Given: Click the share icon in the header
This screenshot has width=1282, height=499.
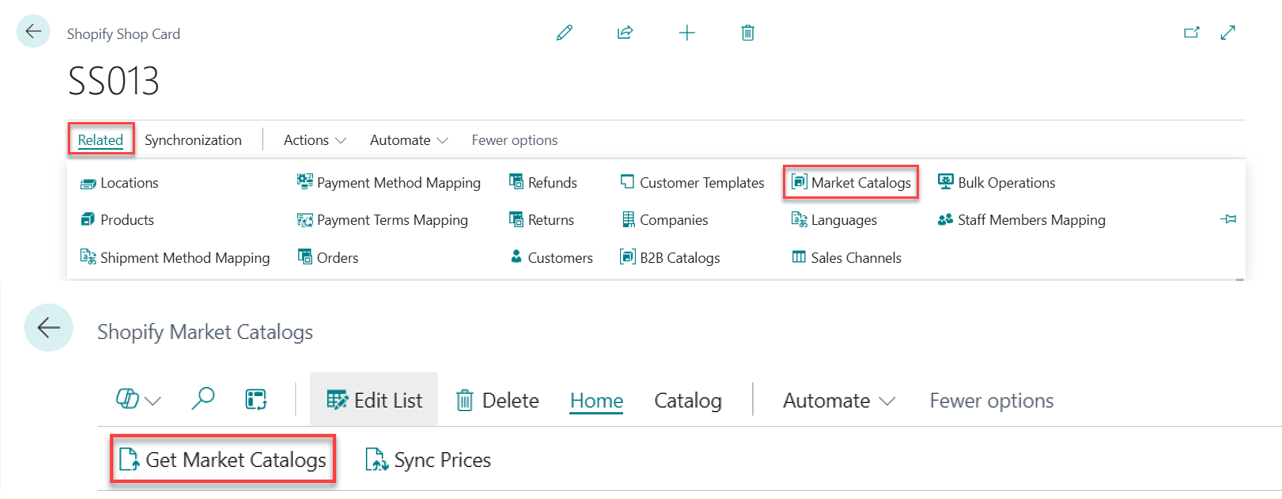Looking at the screenshot, I should coord(625,33).
